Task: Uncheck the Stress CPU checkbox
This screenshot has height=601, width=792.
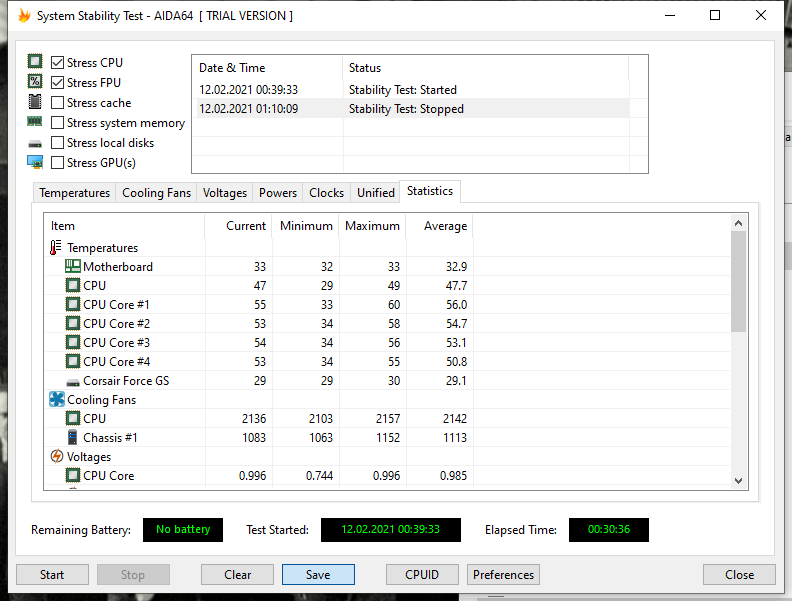Action: pyautogui.click(x=58, y=63)
